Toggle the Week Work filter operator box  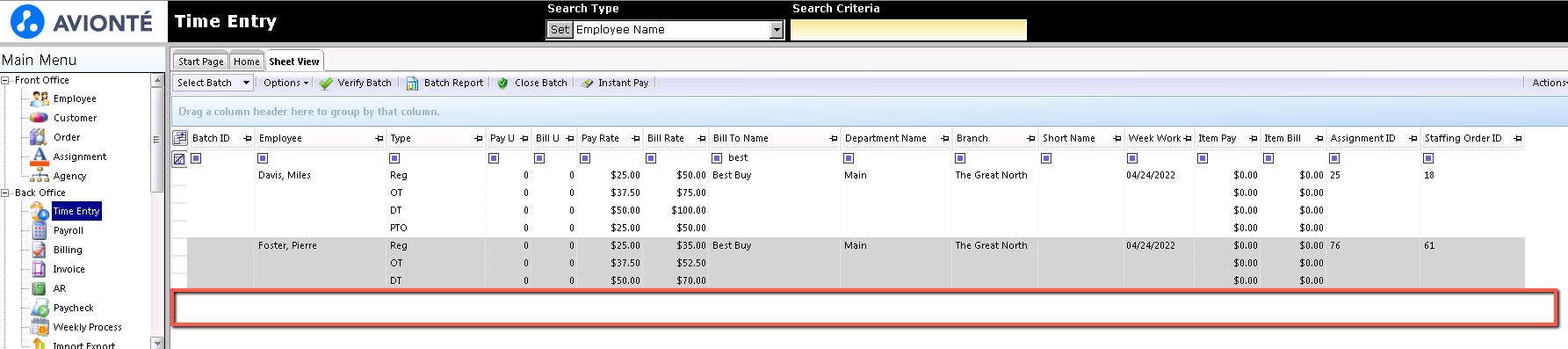pyautogui.click(x=1132, y=158)
